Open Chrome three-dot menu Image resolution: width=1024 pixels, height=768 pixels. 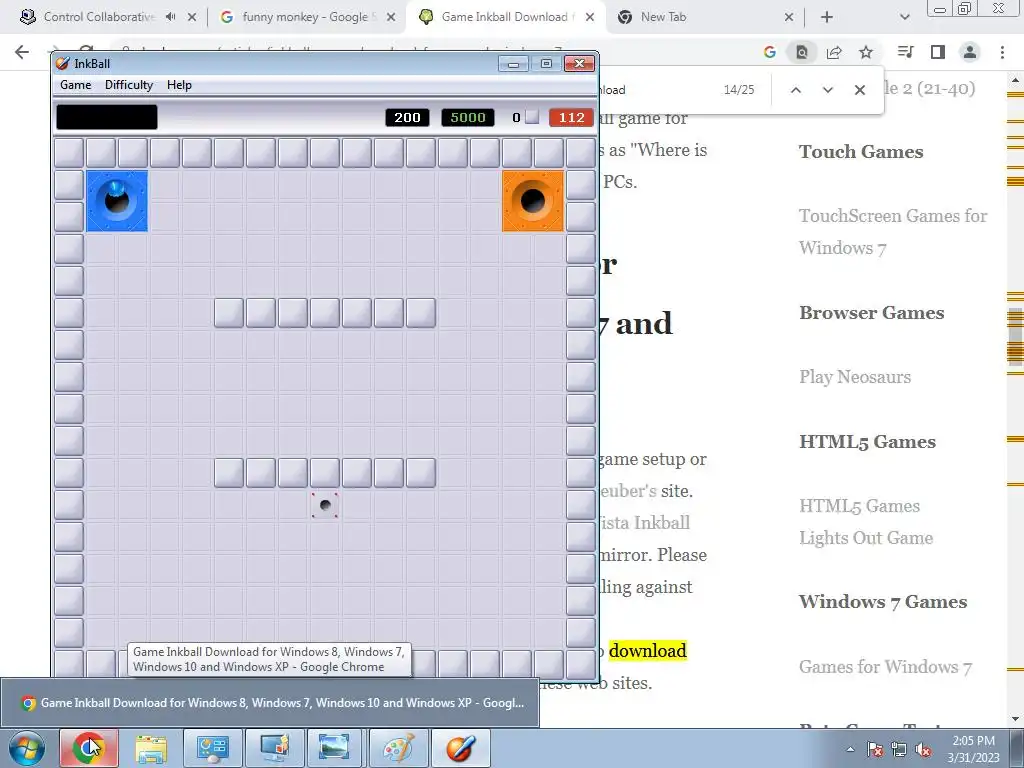tap(1002, 52)
